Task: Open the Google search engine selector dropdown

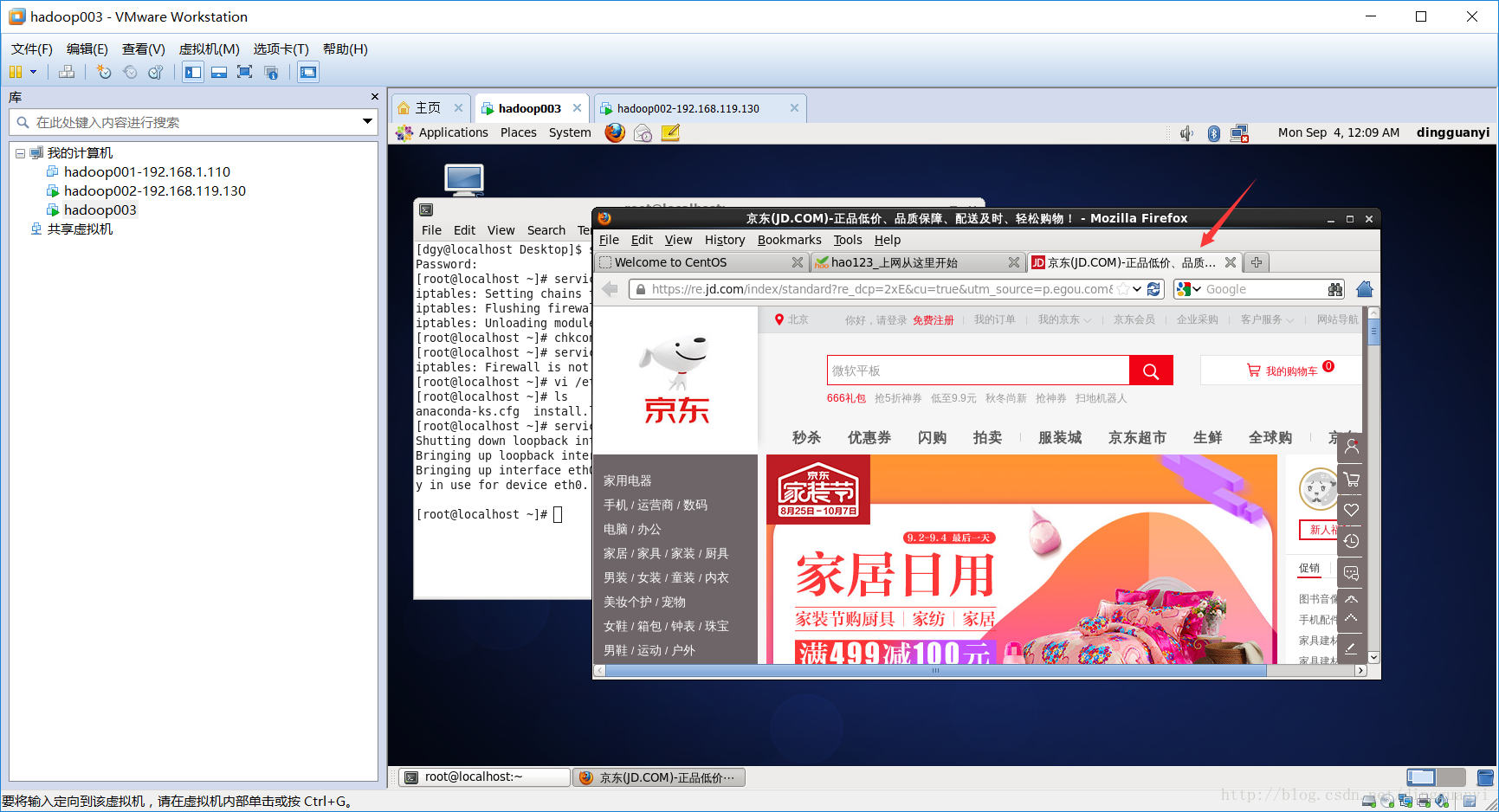Action: (x=1189, y=289)
